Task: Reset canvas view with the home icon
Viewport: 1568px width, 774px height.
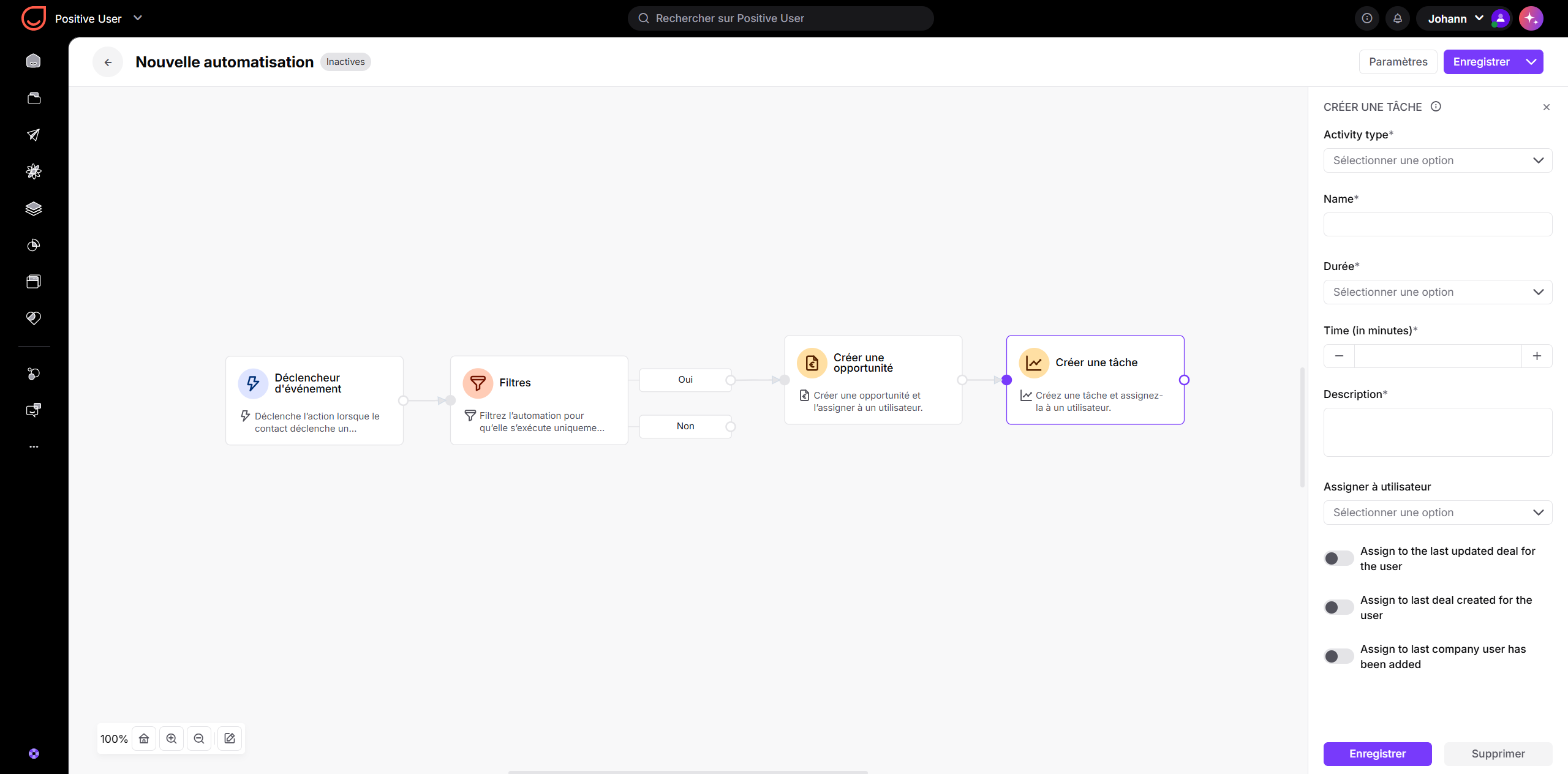Action: point(144,738)
